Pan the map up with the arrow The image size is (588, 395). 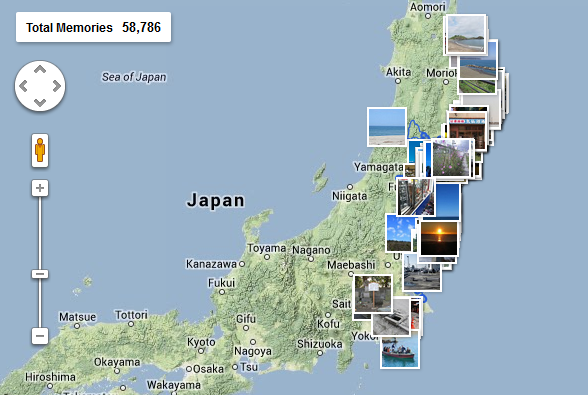tap(40, 69)
